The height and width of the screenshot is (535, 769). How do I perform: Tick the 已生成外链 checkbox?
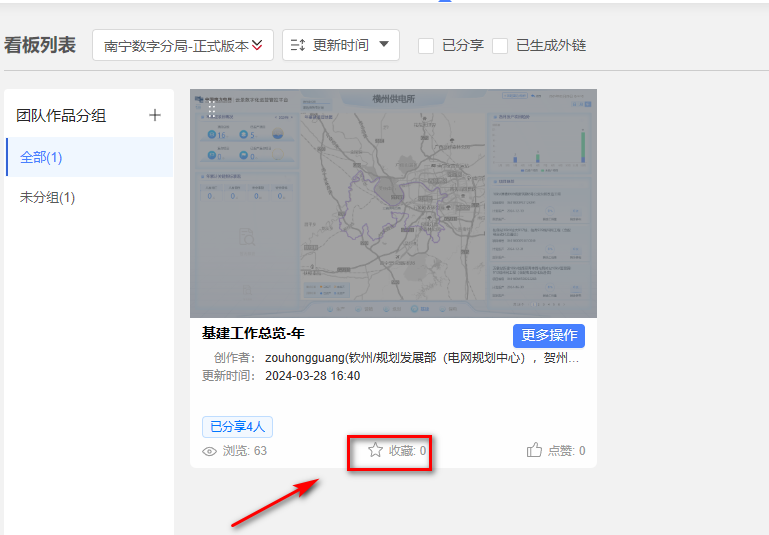tap(500, 45)
